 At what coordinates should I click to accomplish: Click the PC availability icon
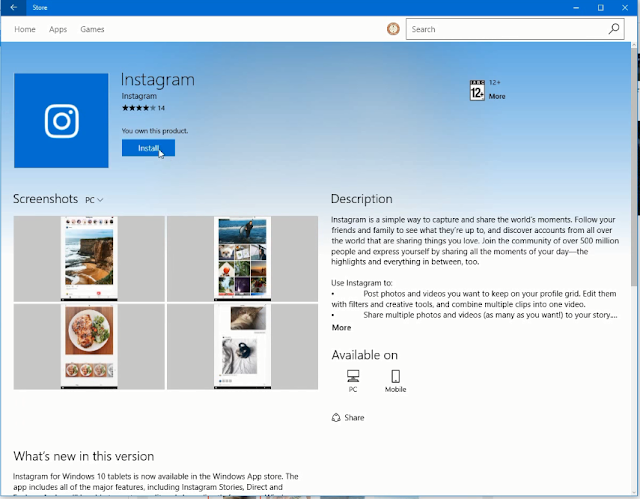353,381
